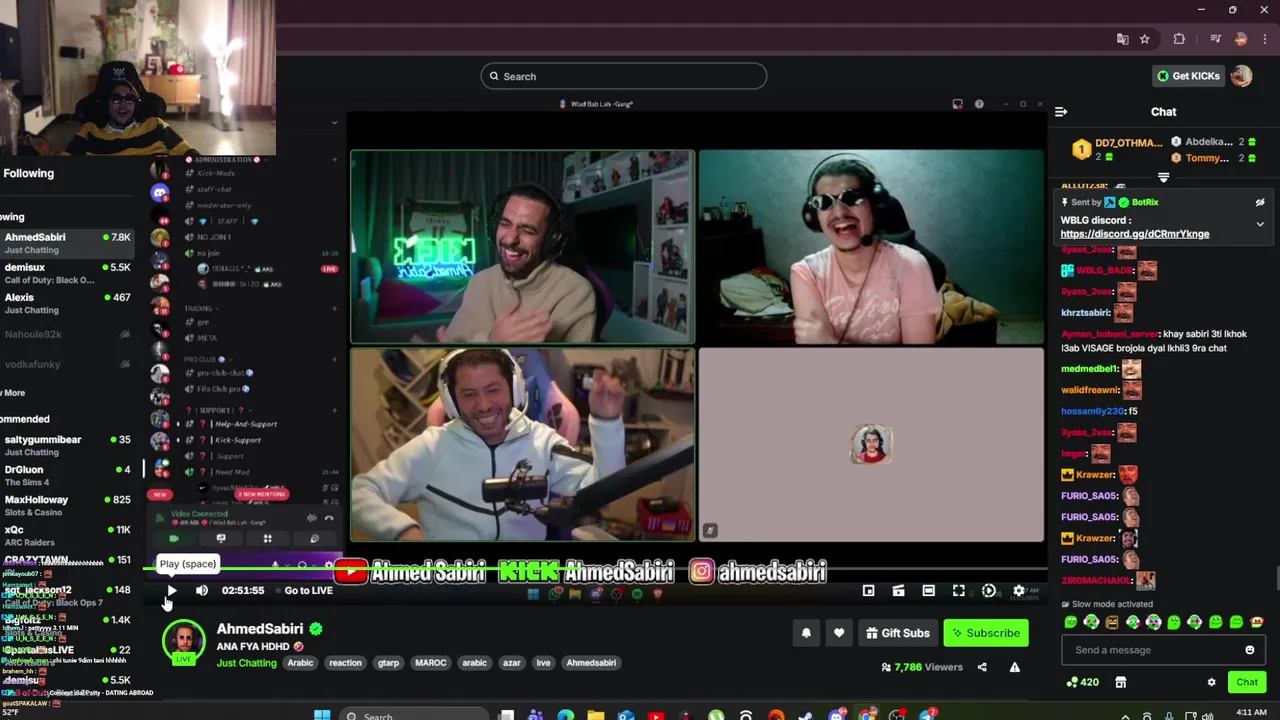Click the Subscribe button
The height and width of the screenshot is (720, 1280).
[x=986, y=633]
